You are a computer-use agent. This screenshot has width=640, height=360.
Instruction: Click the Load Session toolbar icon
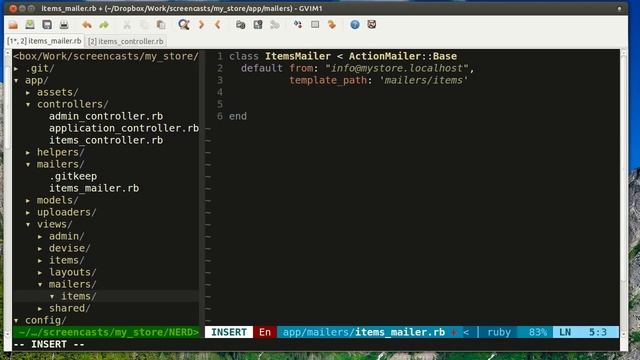click(x=240, y=25)
